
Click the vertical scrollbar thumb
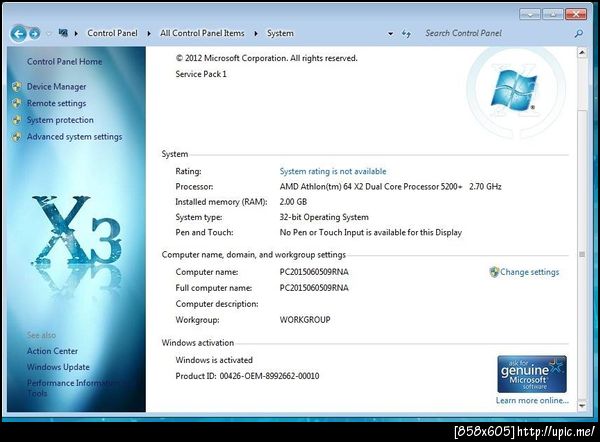click(x=582, y=254)
